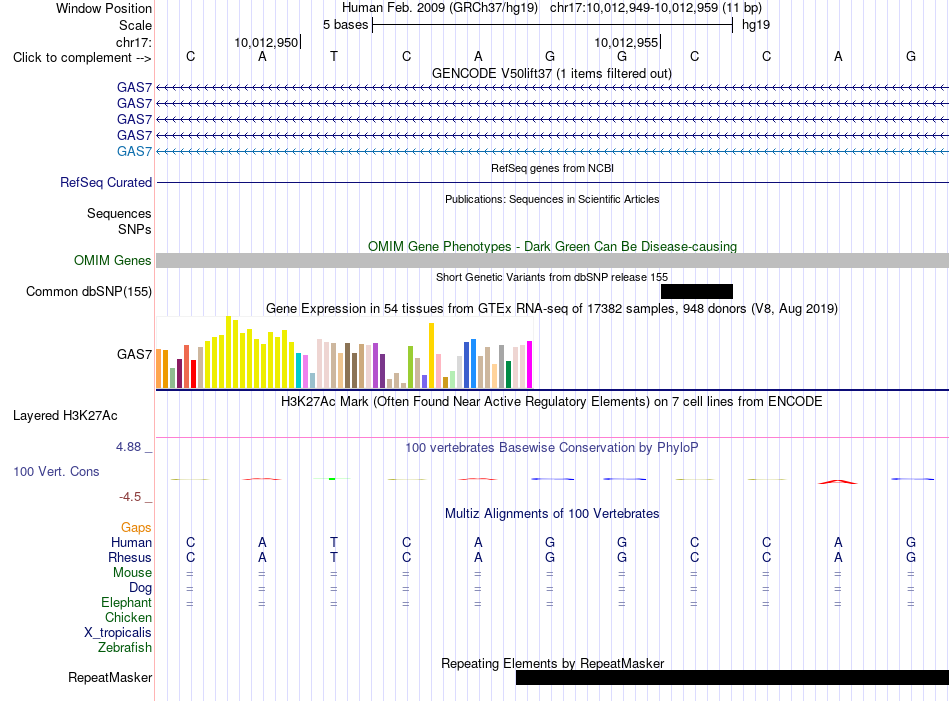The width and height of the screenshot is (950, 701).
Task: Click the Chicken species label
Action: click(x=128, y=617)
